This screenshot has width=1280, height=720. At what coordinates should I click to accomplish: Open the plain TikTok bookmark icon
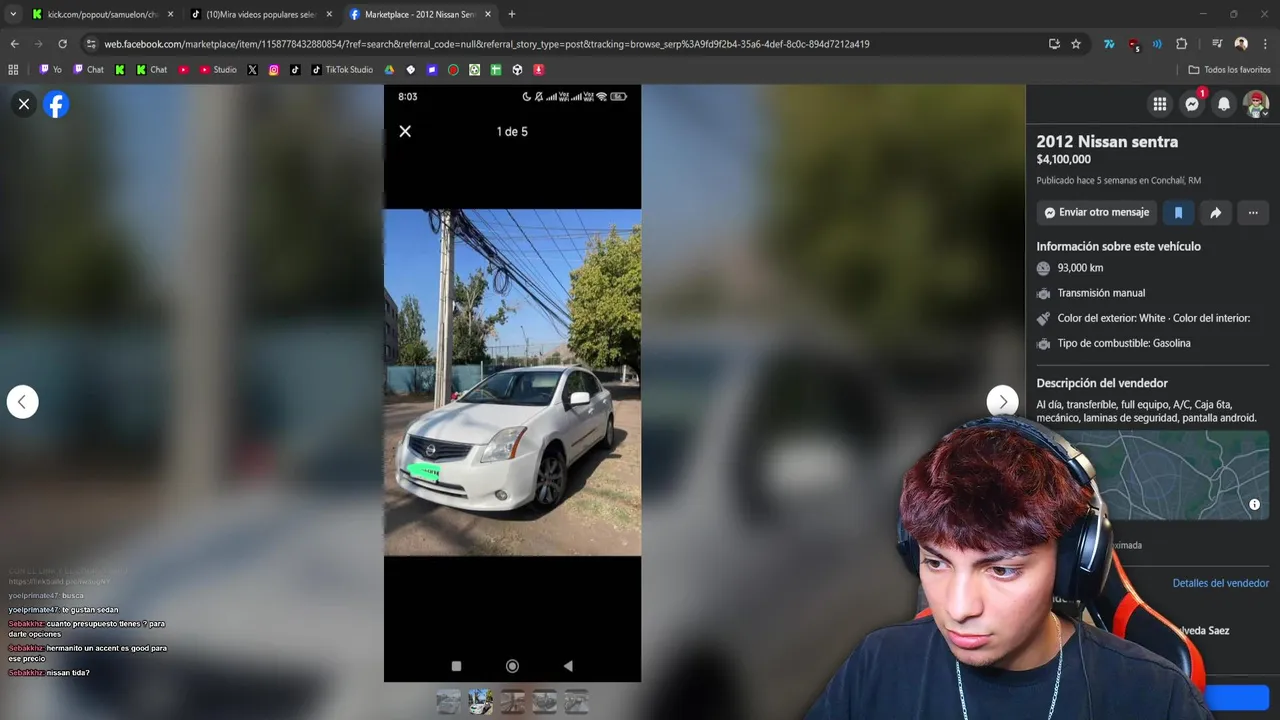[x=295, y=70]
